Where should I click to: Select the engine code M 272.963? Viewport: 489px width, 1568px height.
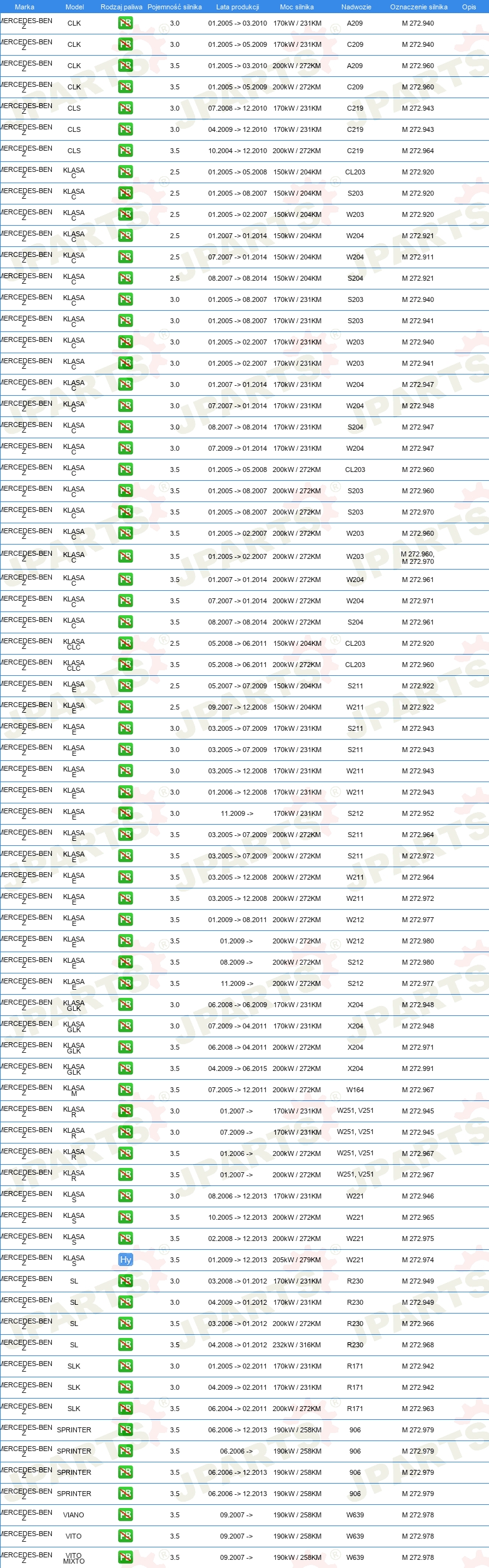418,1409
